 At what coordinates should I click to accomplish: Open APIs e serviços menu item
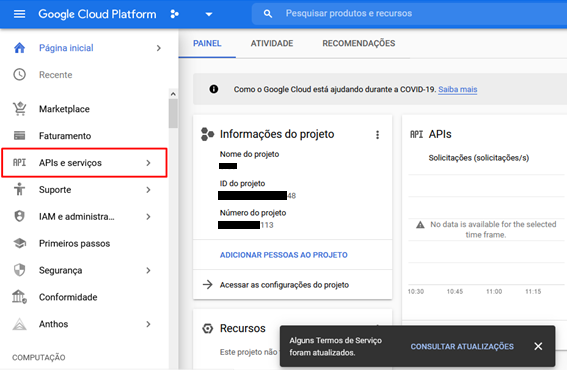coord(84,163)
